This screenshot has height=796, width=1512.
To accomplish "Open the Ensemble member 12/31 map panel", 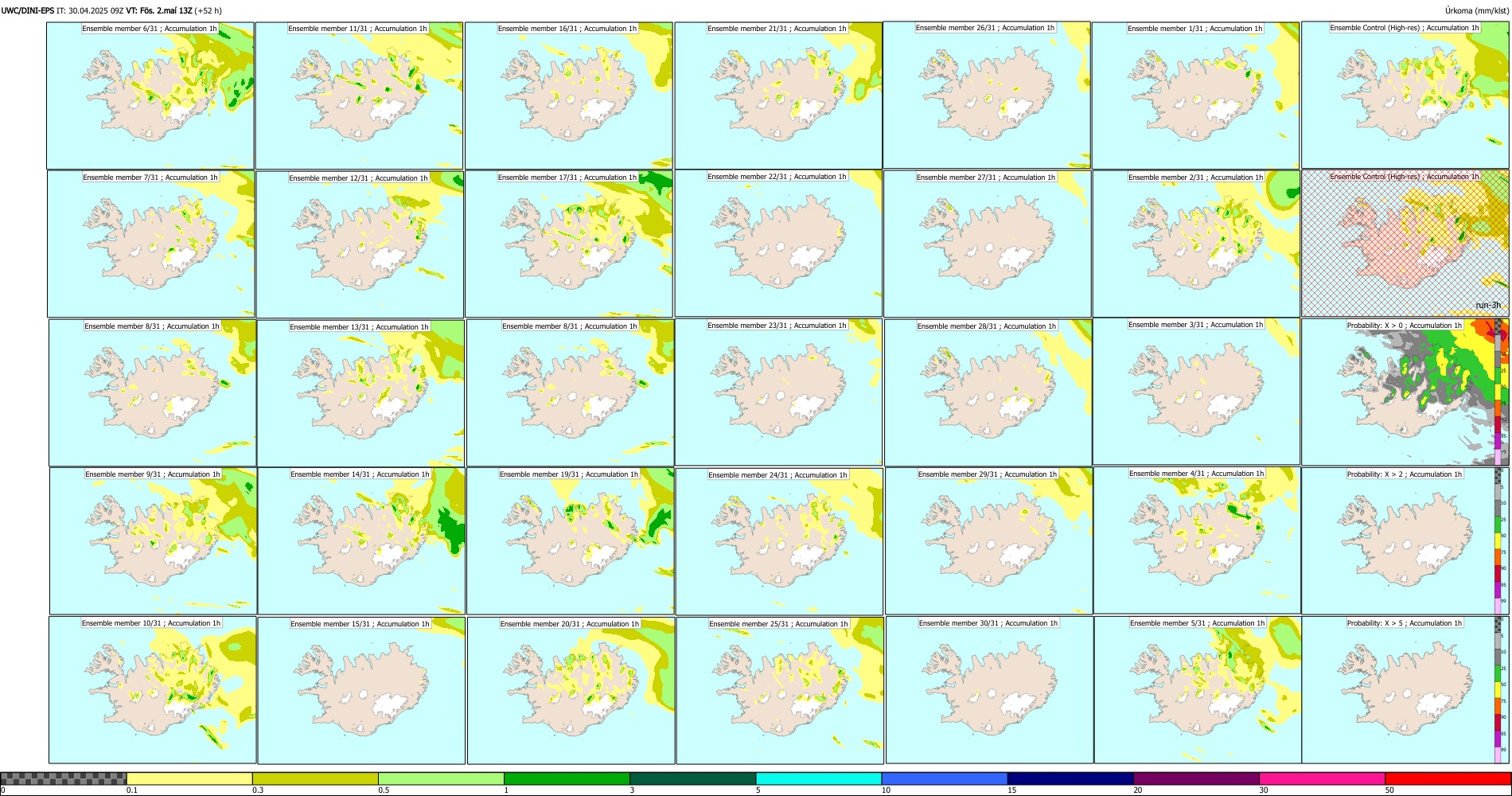I will pos(360,244).
